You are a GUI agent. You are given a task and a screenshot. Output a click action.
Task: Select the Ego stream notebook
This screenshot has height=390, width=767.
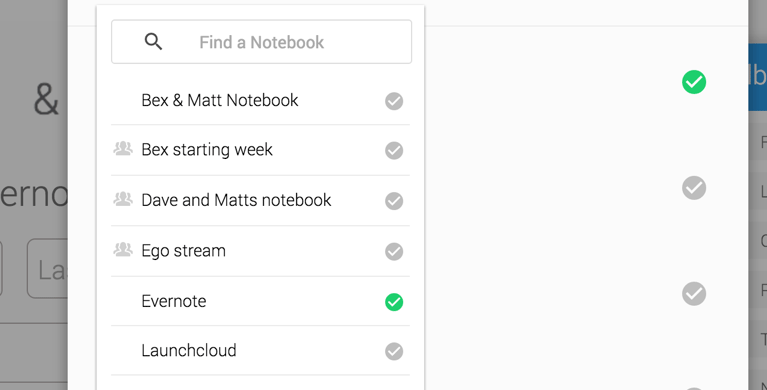click(183, 251)
